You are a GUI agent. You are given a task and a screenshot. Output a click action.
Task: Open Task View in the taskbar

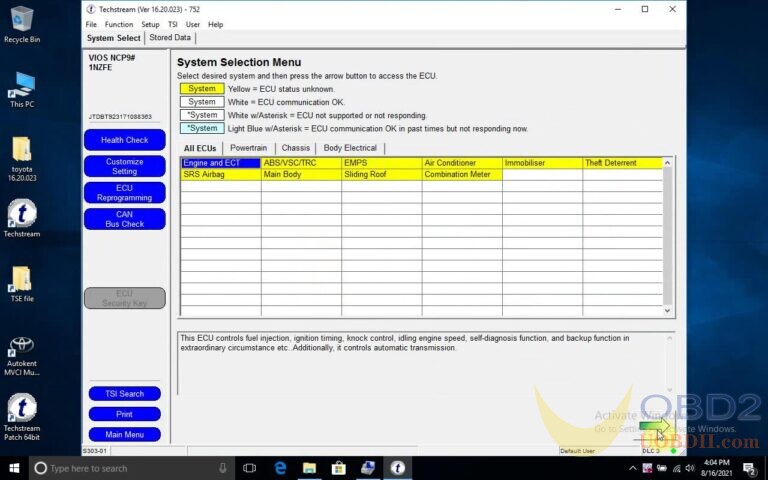249,468
